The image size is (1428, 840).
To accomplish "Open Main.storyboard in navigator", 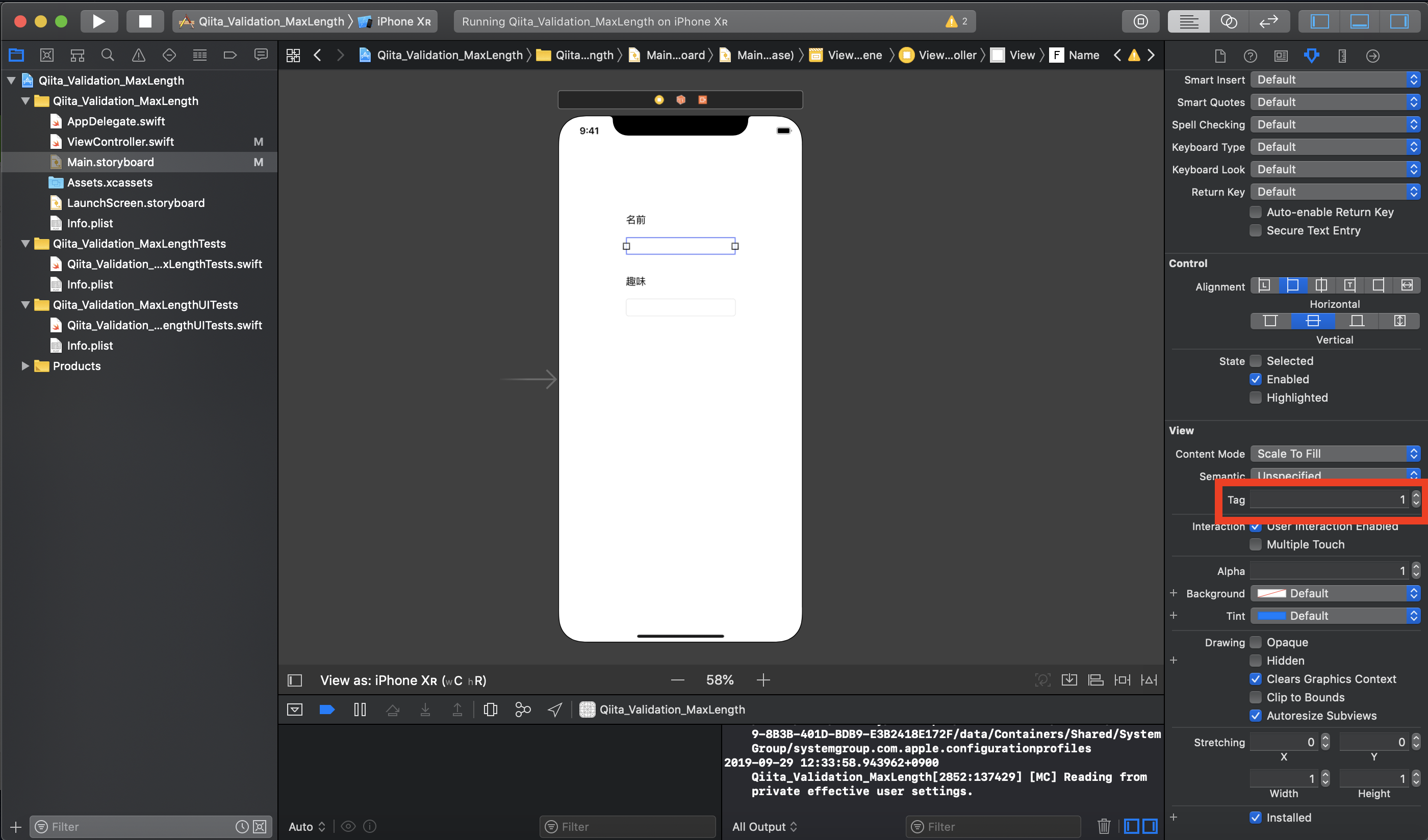I will [110, 162].
